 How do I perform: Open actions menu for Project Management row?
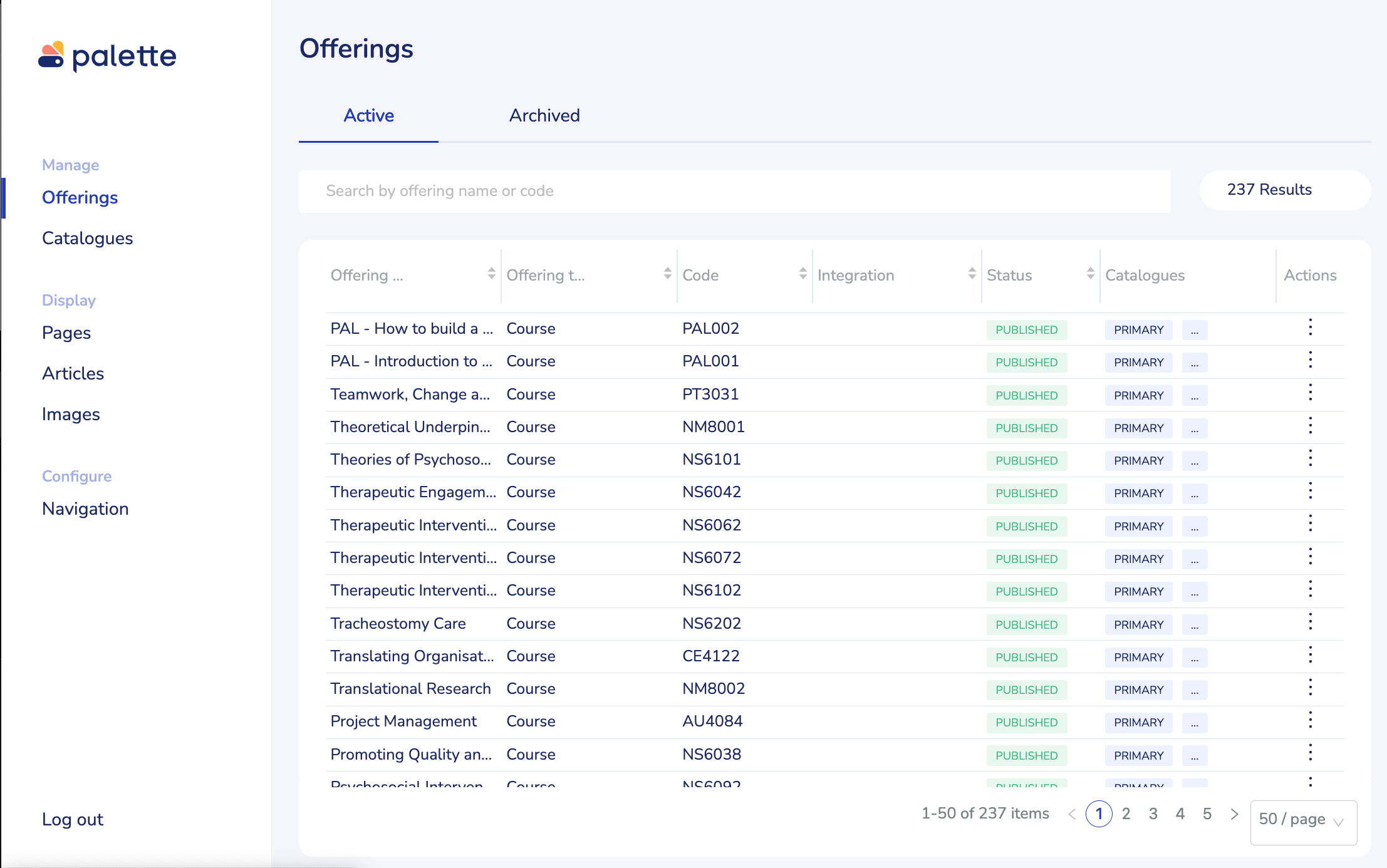click(1310, 720)
